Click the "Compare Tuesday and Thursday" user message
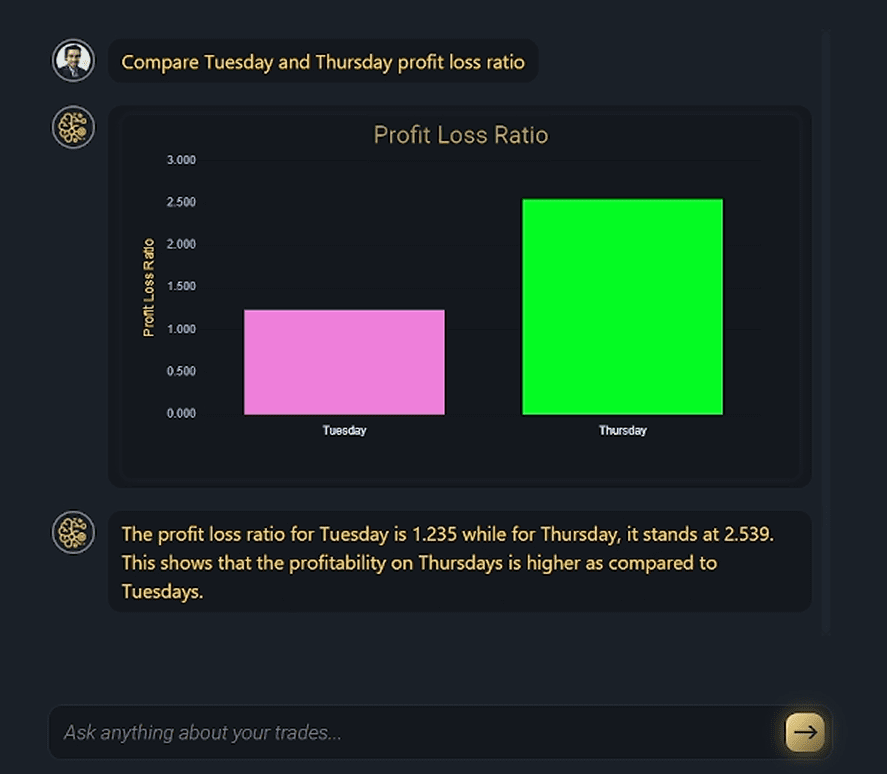887x774 pixels. [322, 62]
